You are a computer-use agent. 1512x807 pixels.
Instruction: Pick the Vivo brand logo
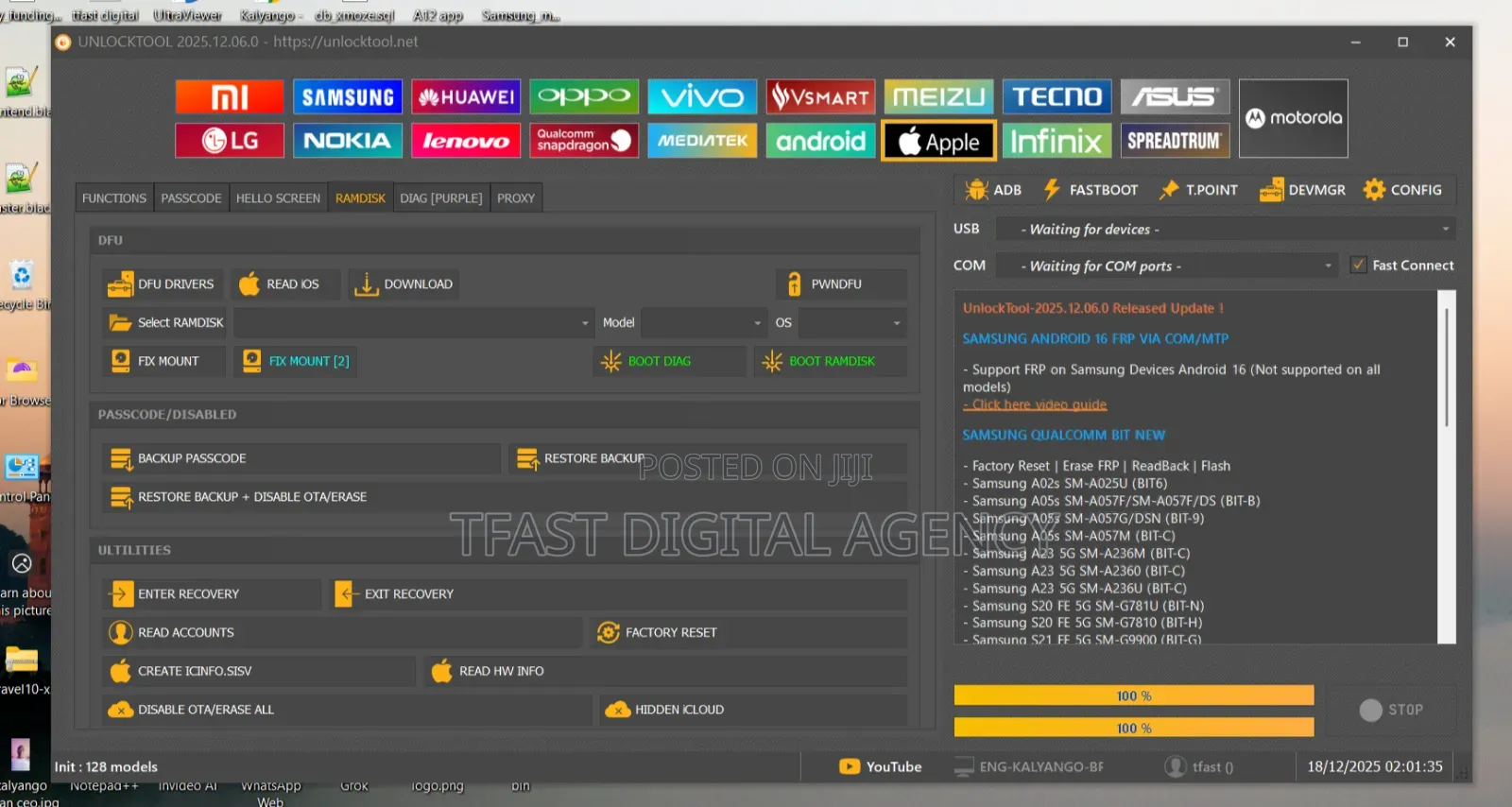pyautogui.click(x=702, y=96)
